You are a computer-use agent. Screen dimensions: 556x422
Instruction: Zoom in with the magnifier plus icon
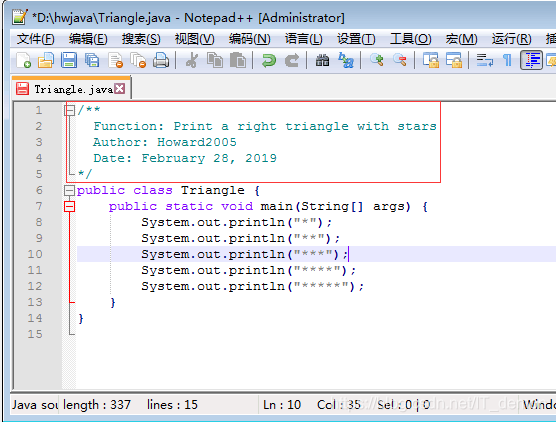(377, 60)
